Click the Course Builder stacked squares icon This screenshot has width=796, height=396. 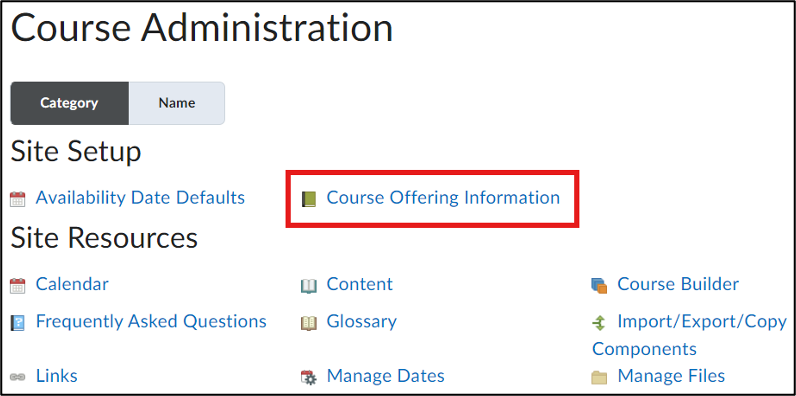pyautogui.click(x=599, y=286)
